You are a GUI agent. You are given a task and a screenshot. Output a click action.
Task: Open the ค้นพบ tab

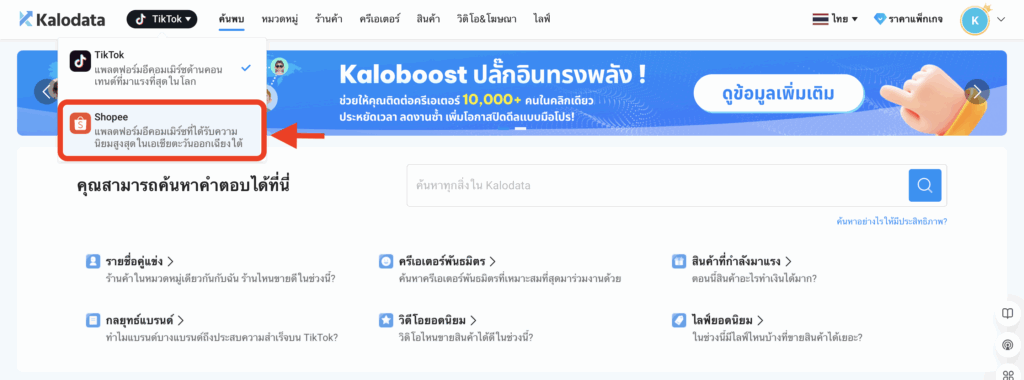(x=231, y=19)
